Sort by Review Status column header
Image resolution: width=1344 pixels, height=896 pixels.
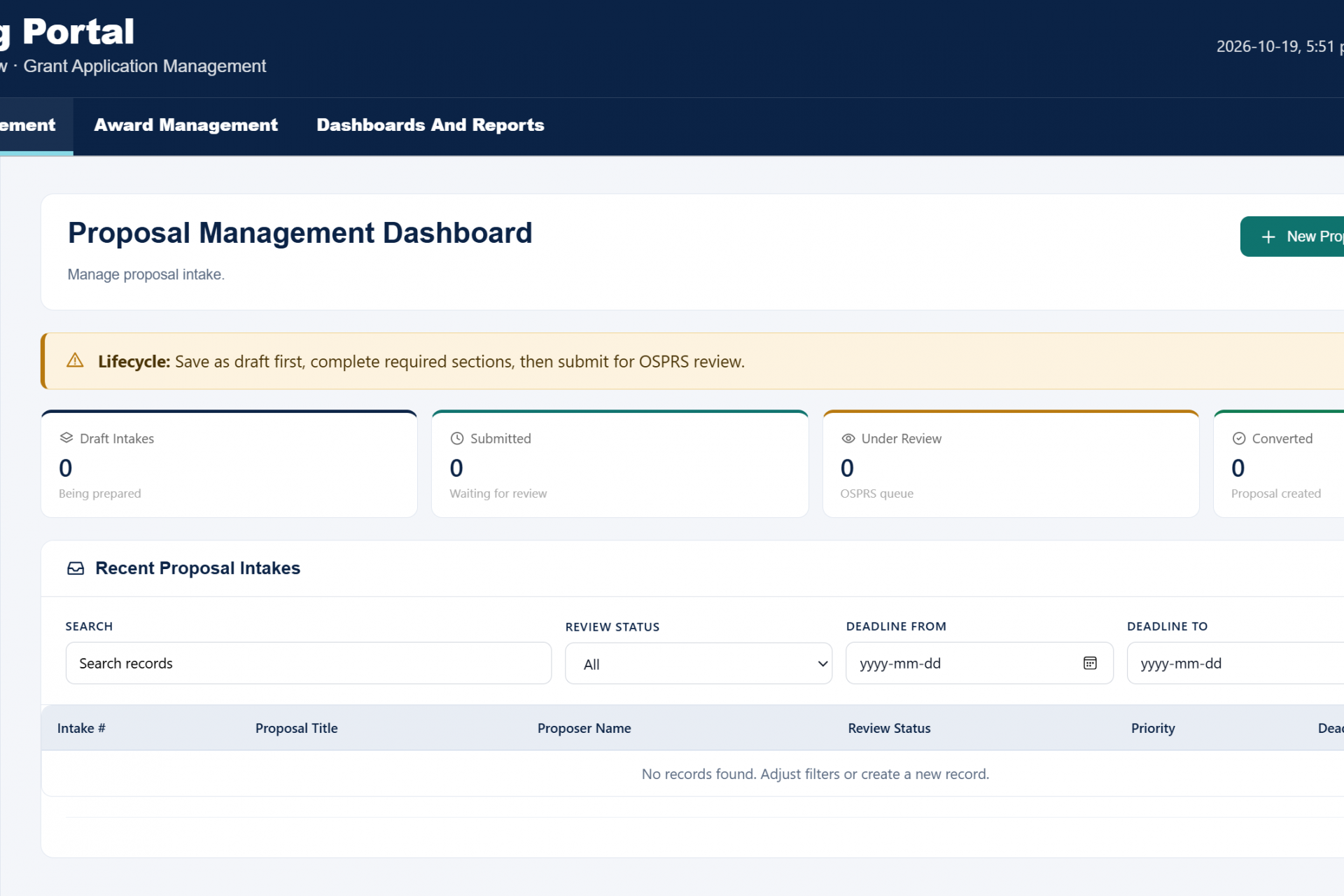click(x=890, y=728)
